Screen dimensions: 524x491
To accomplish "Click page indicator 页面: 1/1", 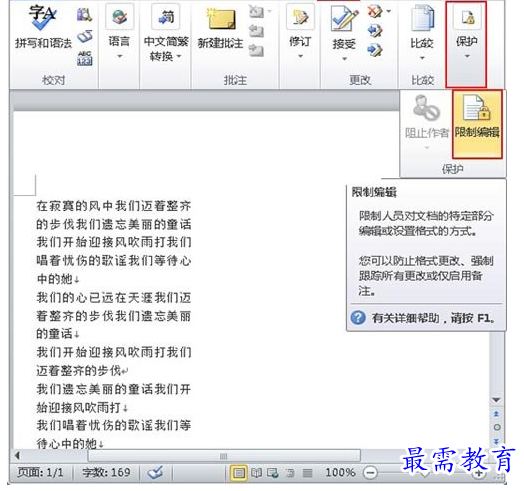I will (x=40, y=472).
